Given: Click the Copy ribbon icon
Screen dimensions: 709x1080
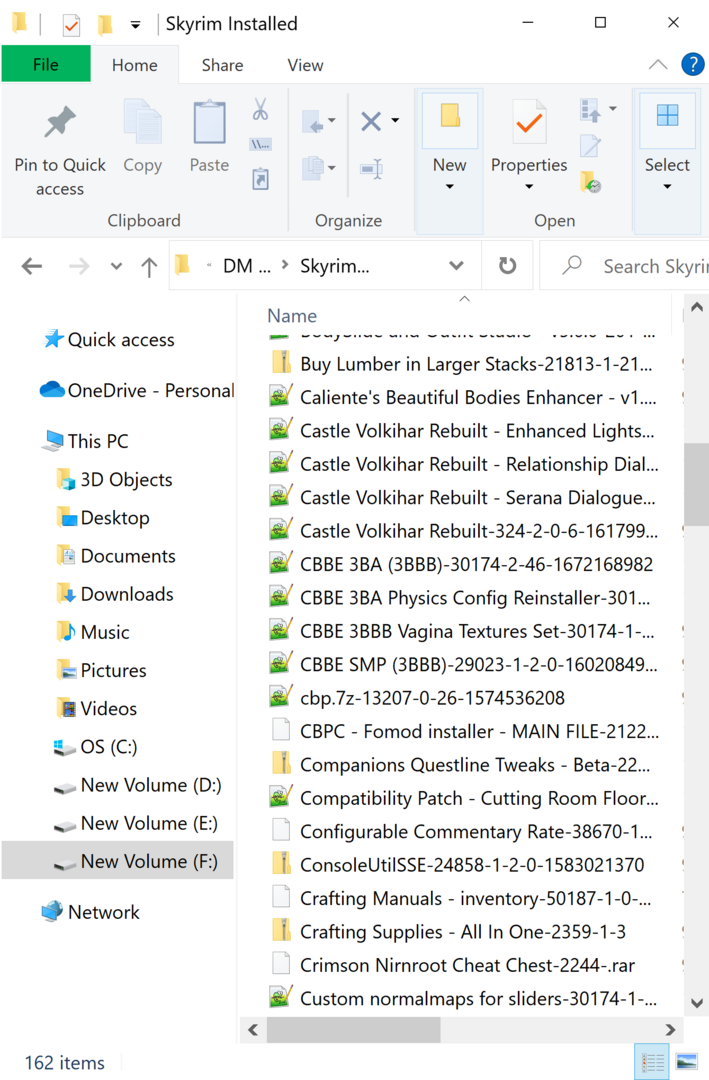Looking at the screenshot, I should 143,122.
